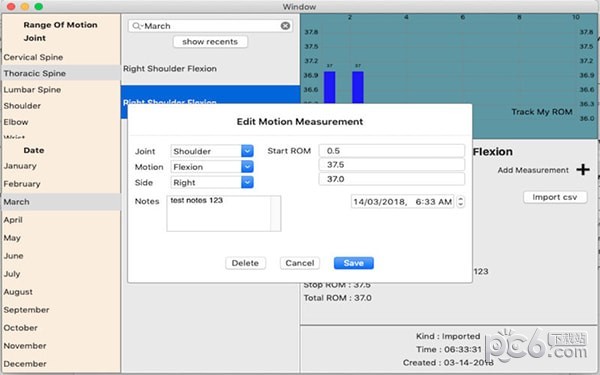Click the Edit Motion Measurement title
This screenshot has height=375, width=600.
coord(300,122)
